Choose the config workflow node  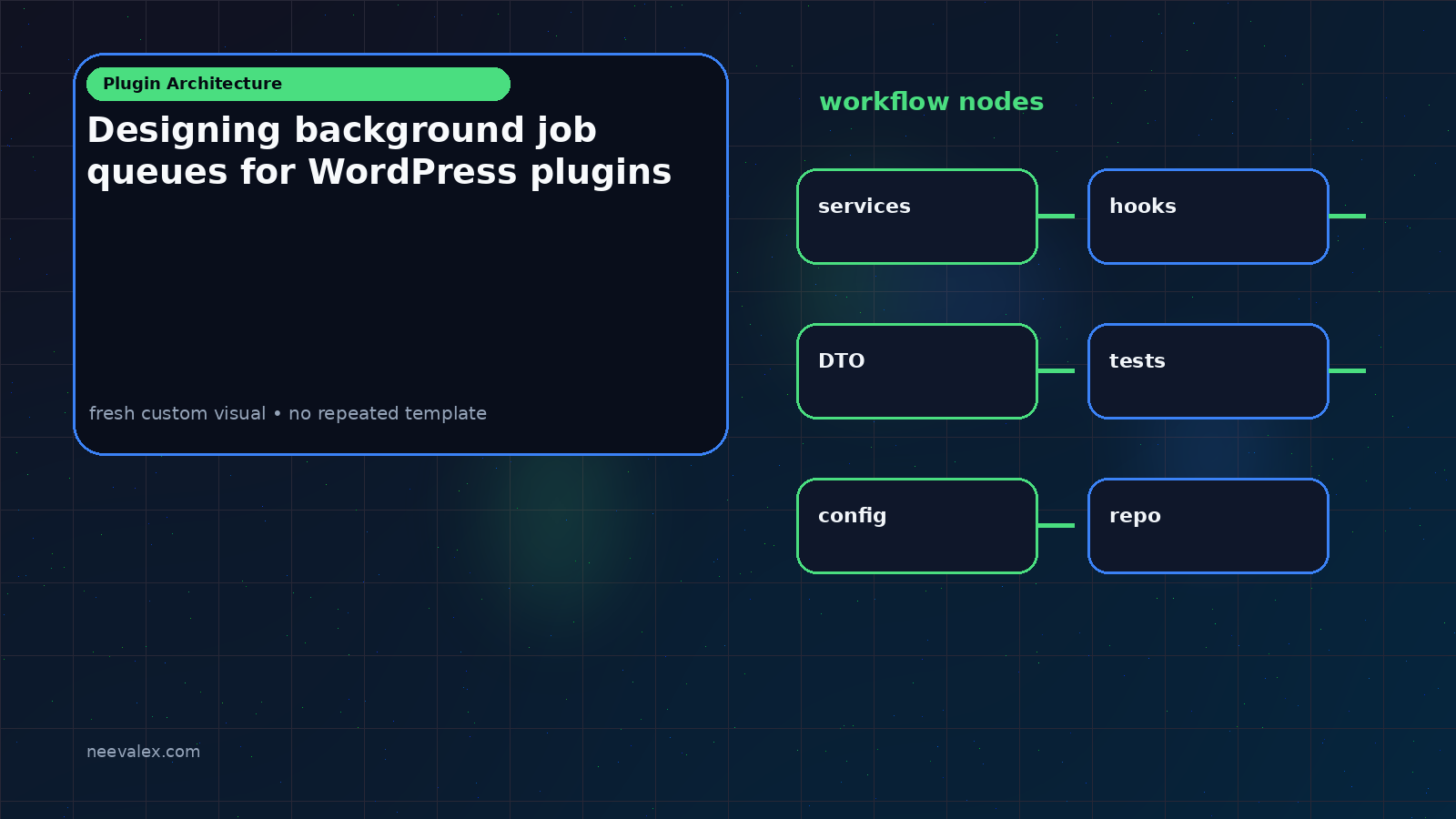point(917,526)
